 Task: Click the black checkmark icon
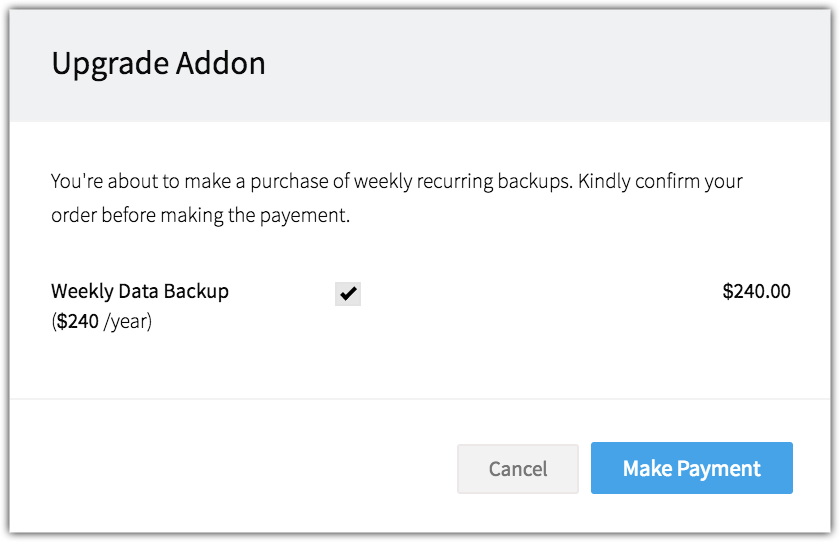(348, 293)
